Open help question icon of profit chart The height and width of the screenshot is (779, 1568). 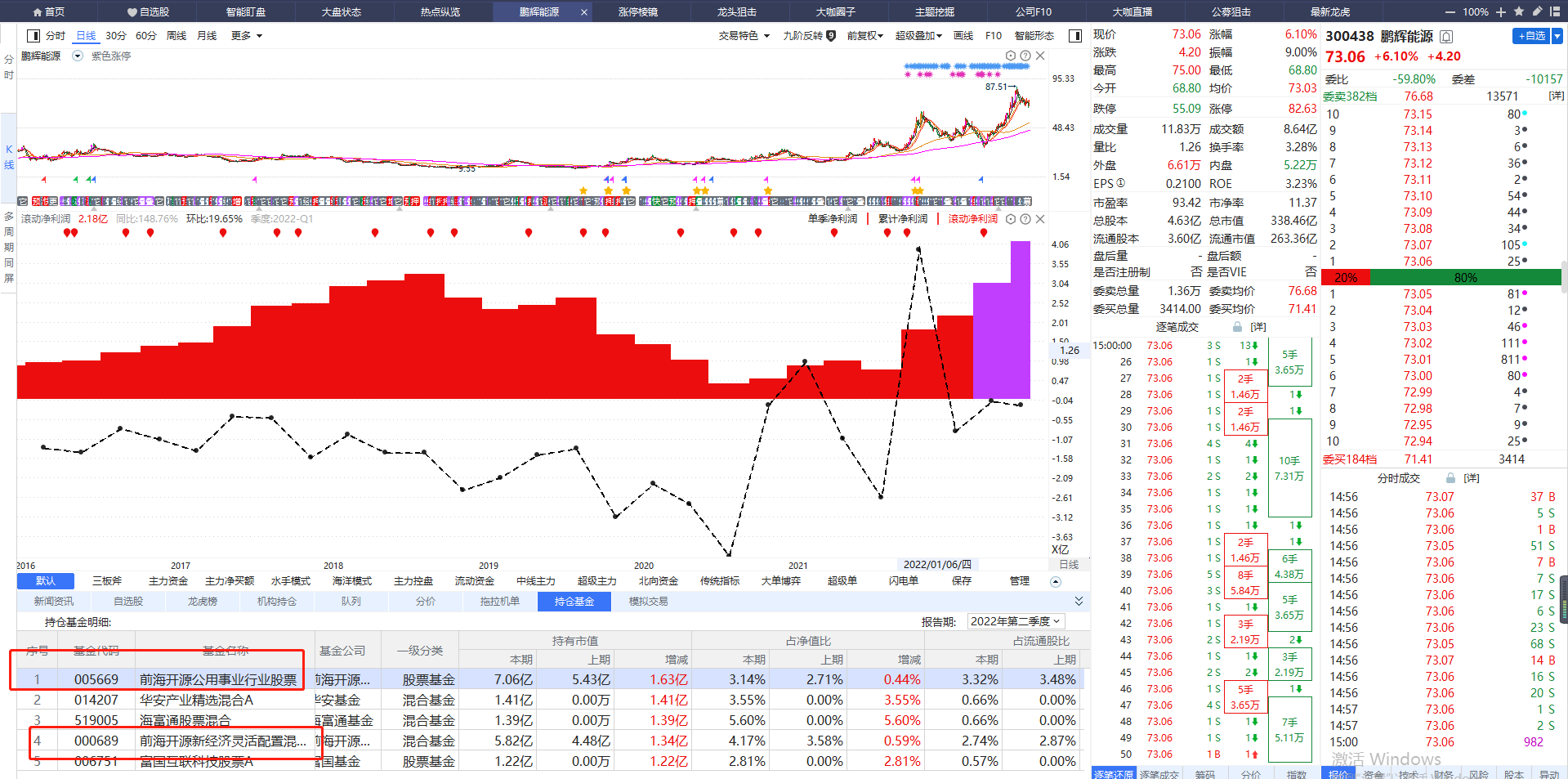tap(1025, 218)
